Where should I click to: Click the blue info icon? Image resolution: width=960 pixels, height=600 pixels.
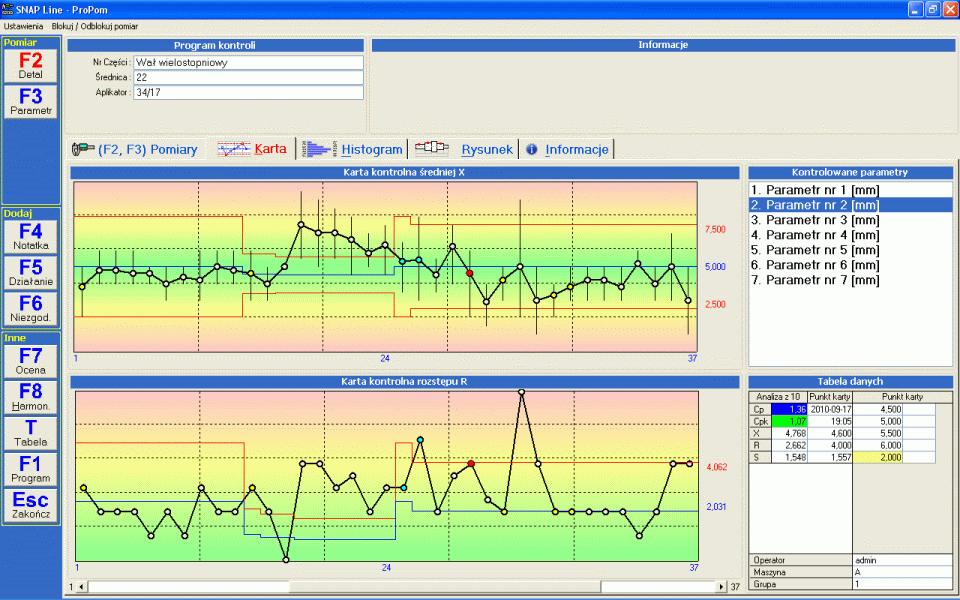[531, 149]
